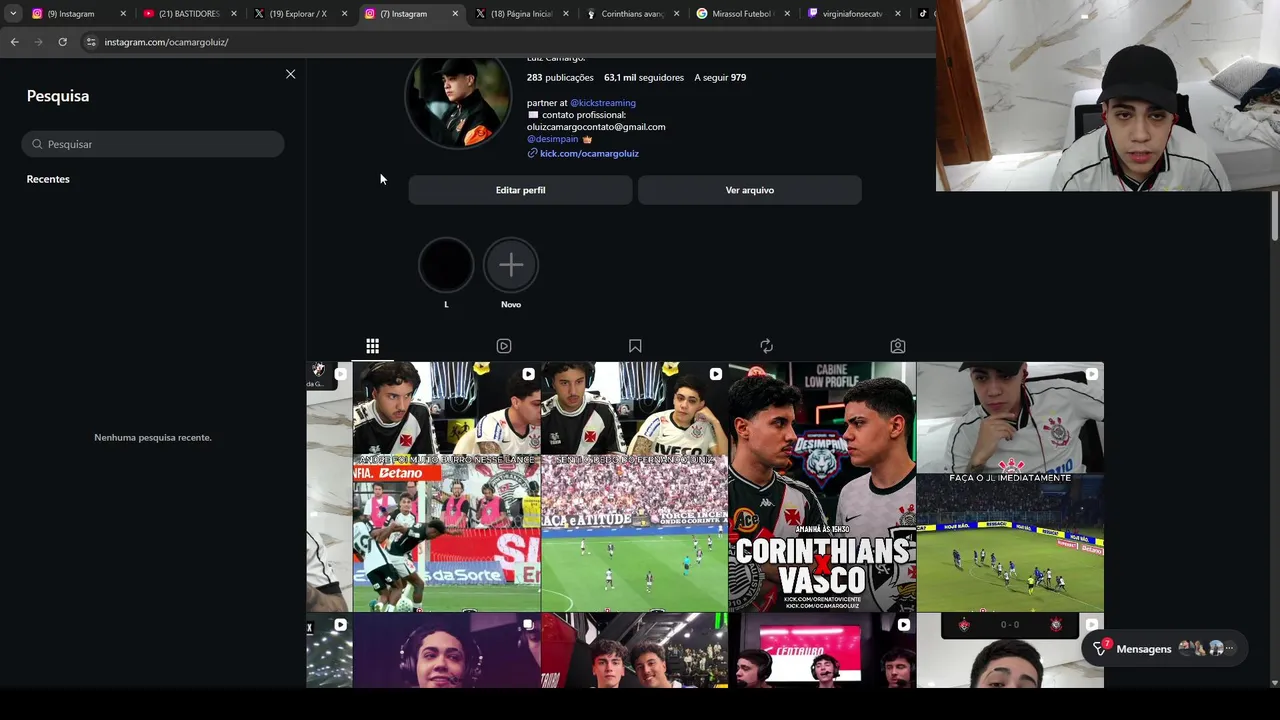
Task: Switch to the virginiafonseca Twitch tab
Action: pos(852,14)
